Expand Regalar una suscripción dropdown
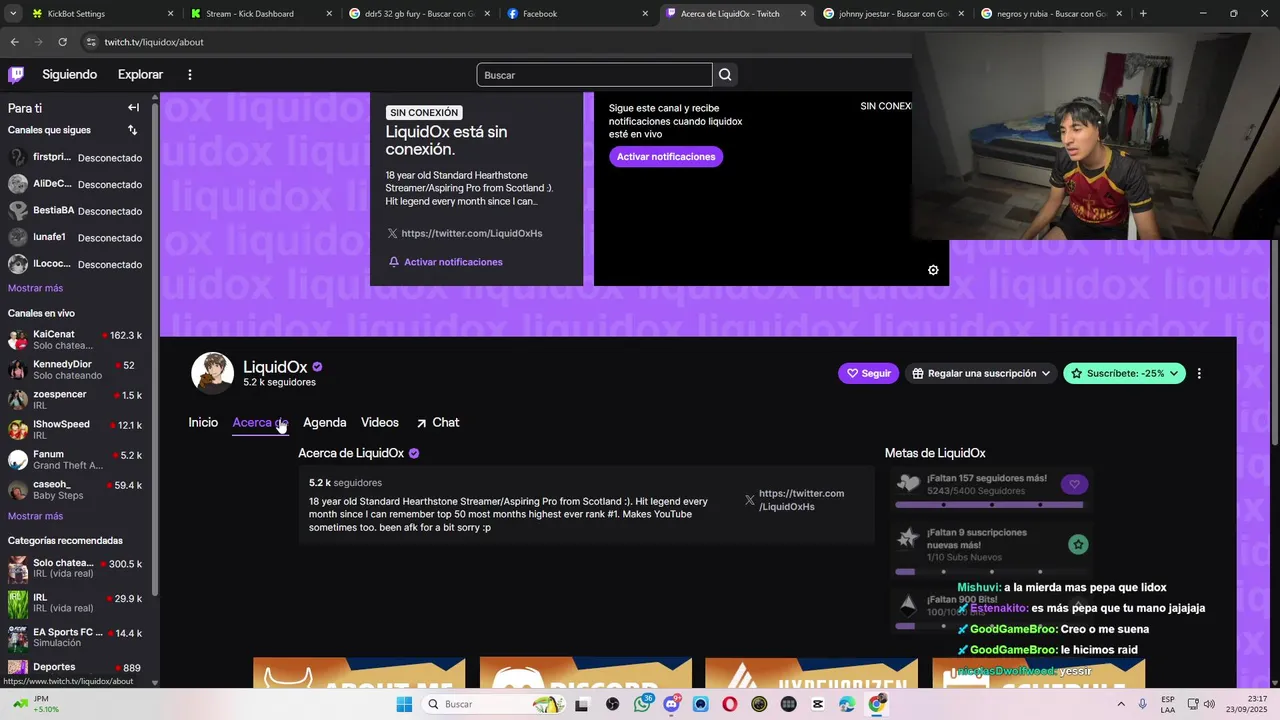 coord(980,373)
